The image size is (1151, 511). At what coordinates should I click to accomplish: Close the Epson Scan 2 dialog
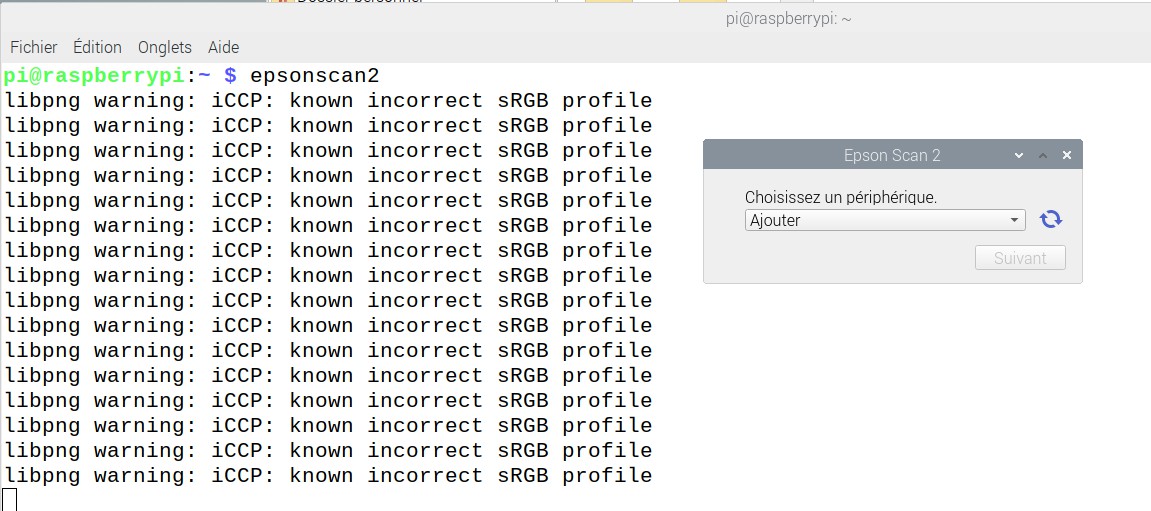1067,156
